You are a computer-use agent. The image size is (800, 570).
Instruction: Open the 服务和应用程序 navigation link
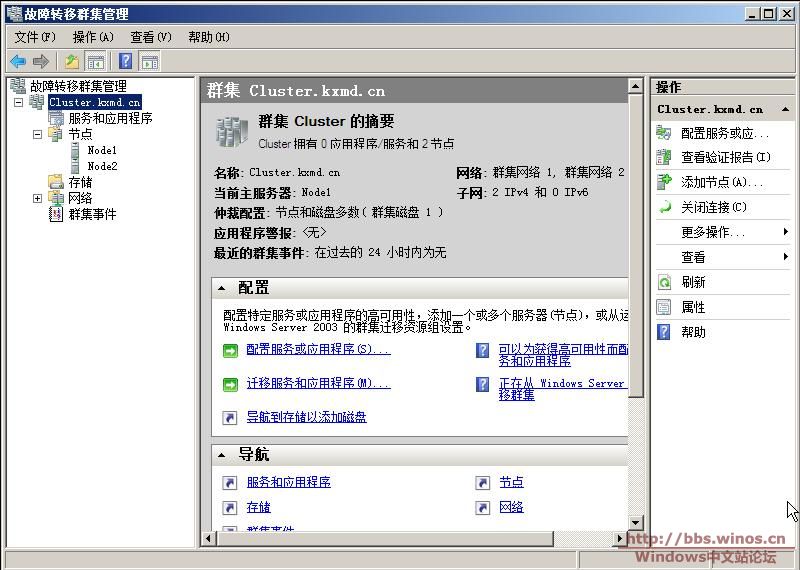pos(288,482)
